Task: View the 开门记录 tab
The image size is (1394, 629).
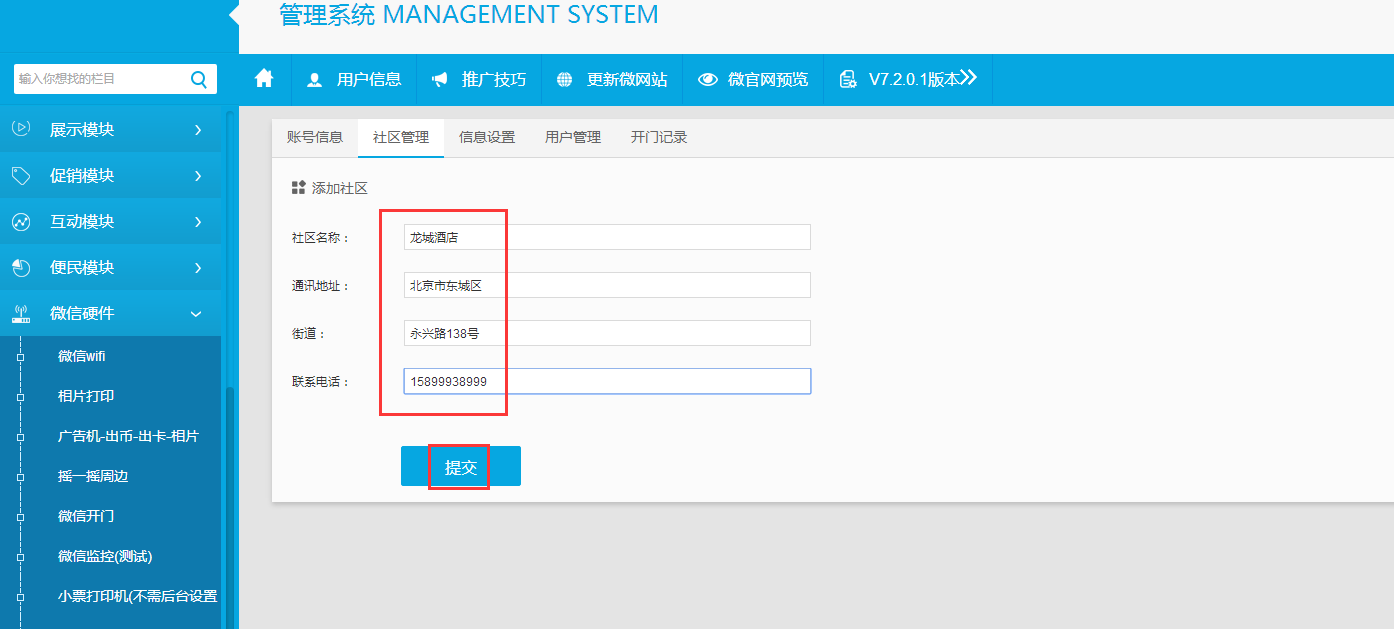Action: pyautogui.click(x=659, y=137)
